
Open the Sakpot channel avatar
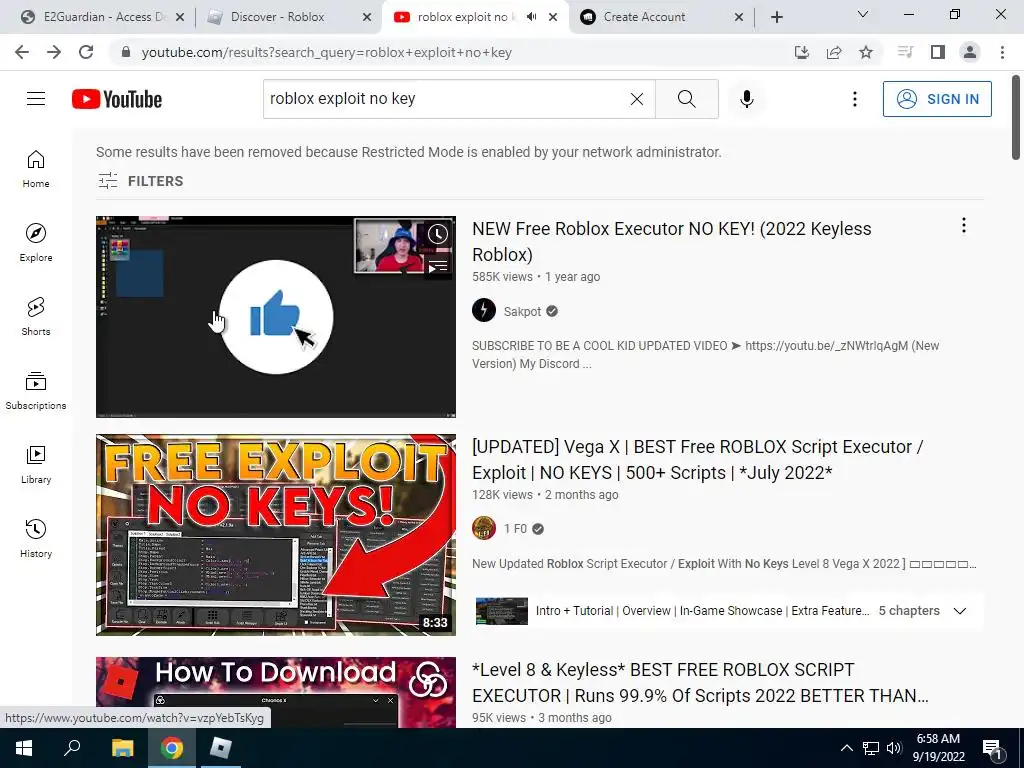pos(484,310)
